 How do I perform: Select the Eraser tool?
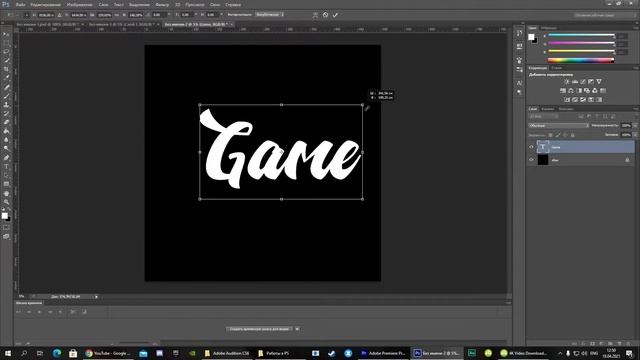tap(6, 122)
